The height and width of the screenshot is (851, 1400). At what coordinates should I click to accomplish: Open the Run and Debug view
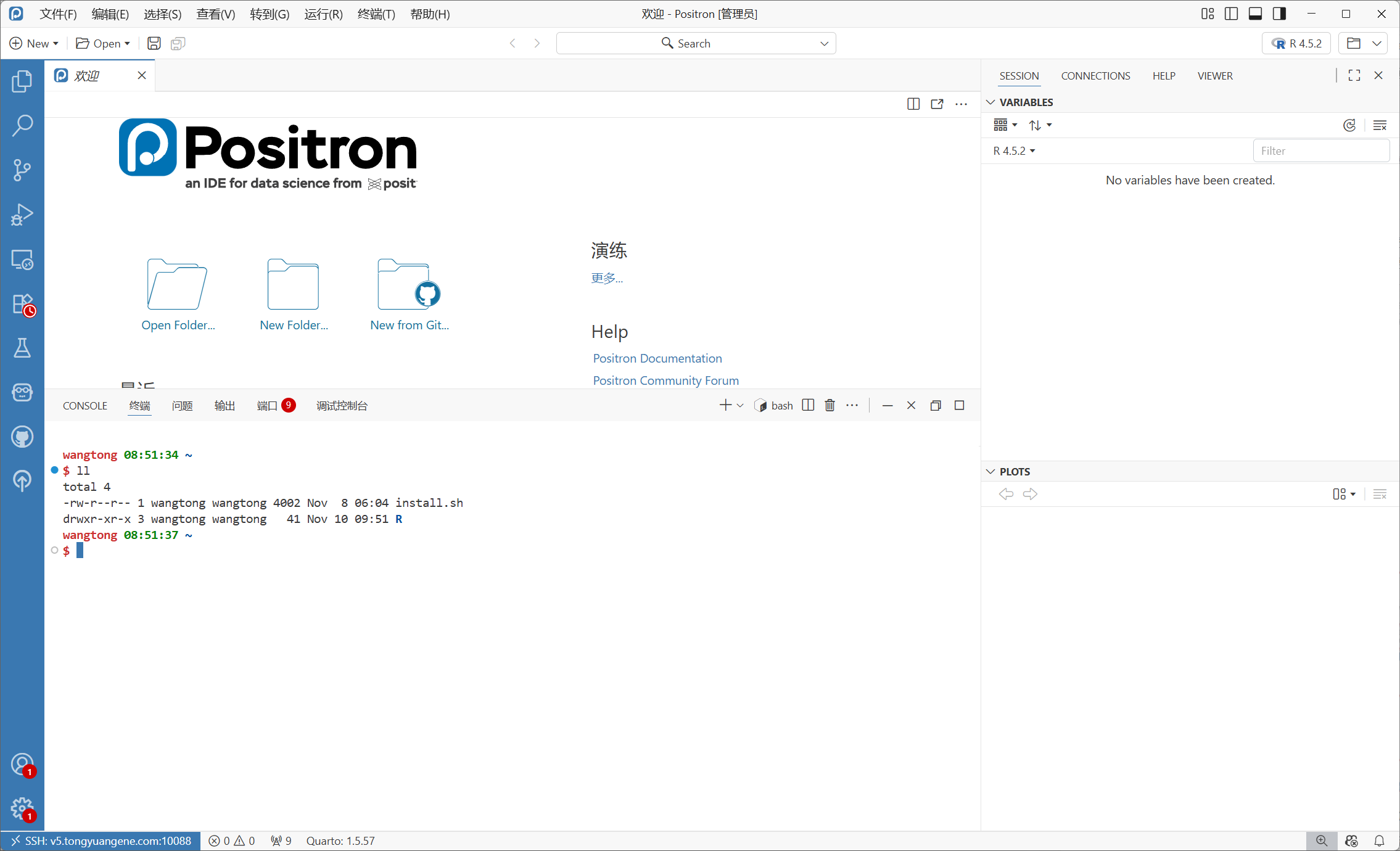[x=22, y=214]
